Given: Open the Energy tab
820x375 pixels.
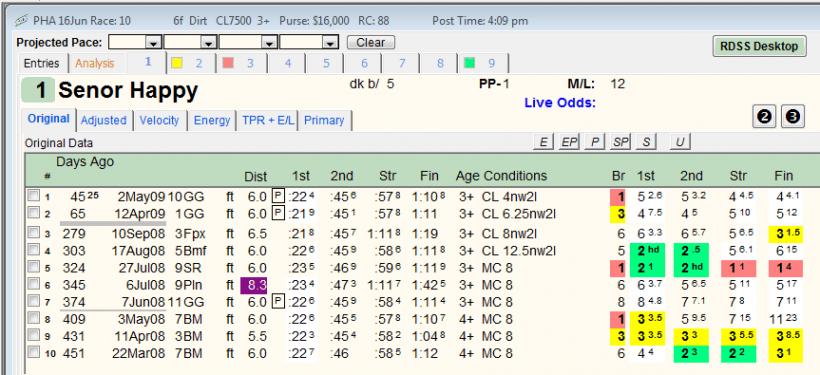Looking at the screenshot, I should click(x=212, y=120).
